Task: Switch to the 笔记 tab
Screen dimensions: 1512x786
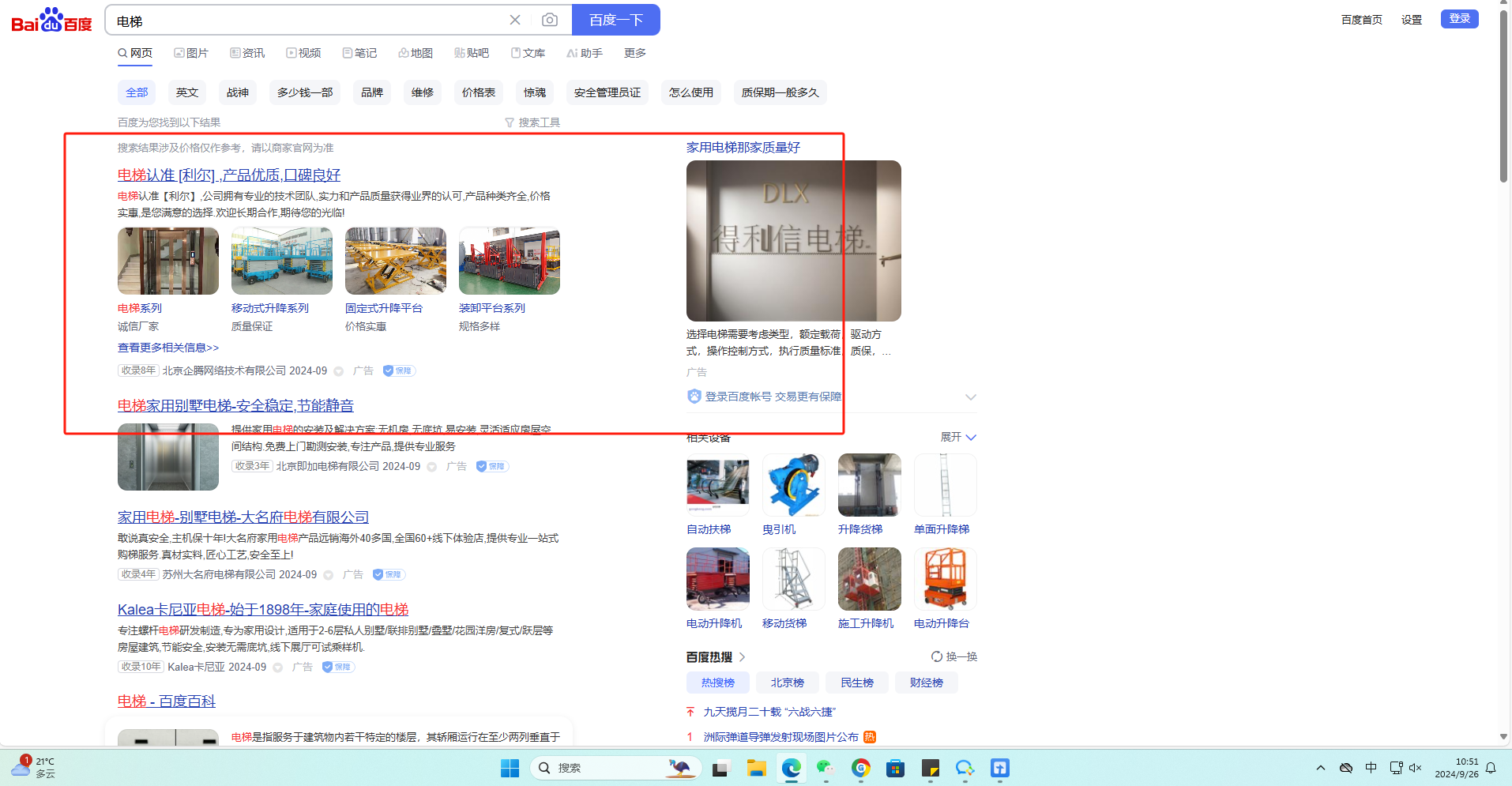Action: pyautogui.click(x=359, y=53)
